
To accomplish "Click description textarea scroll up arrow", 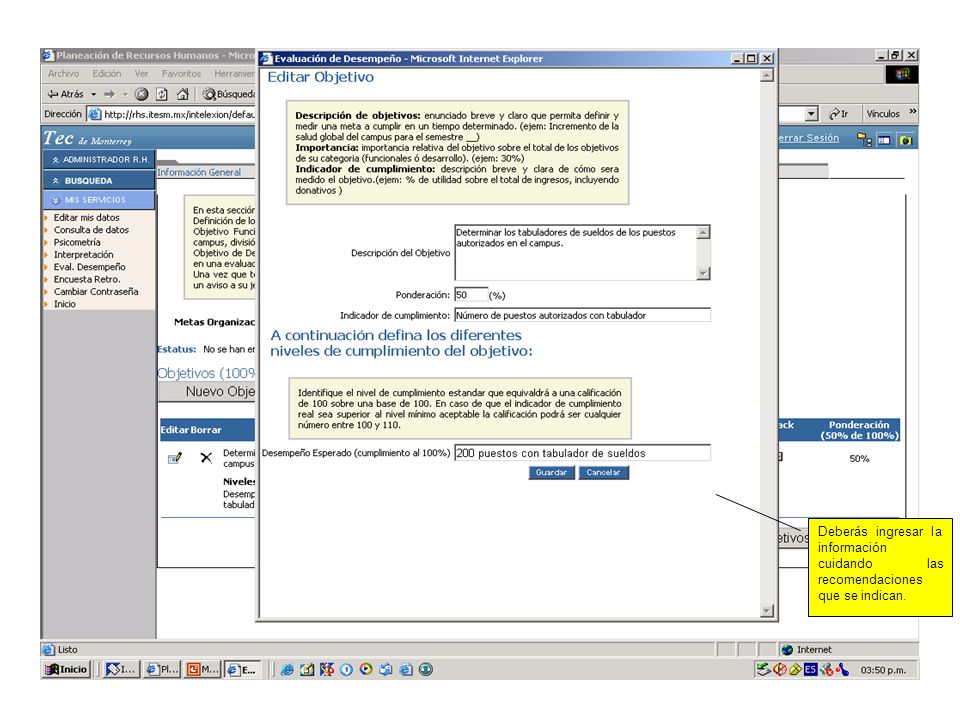I will (703, 232).
